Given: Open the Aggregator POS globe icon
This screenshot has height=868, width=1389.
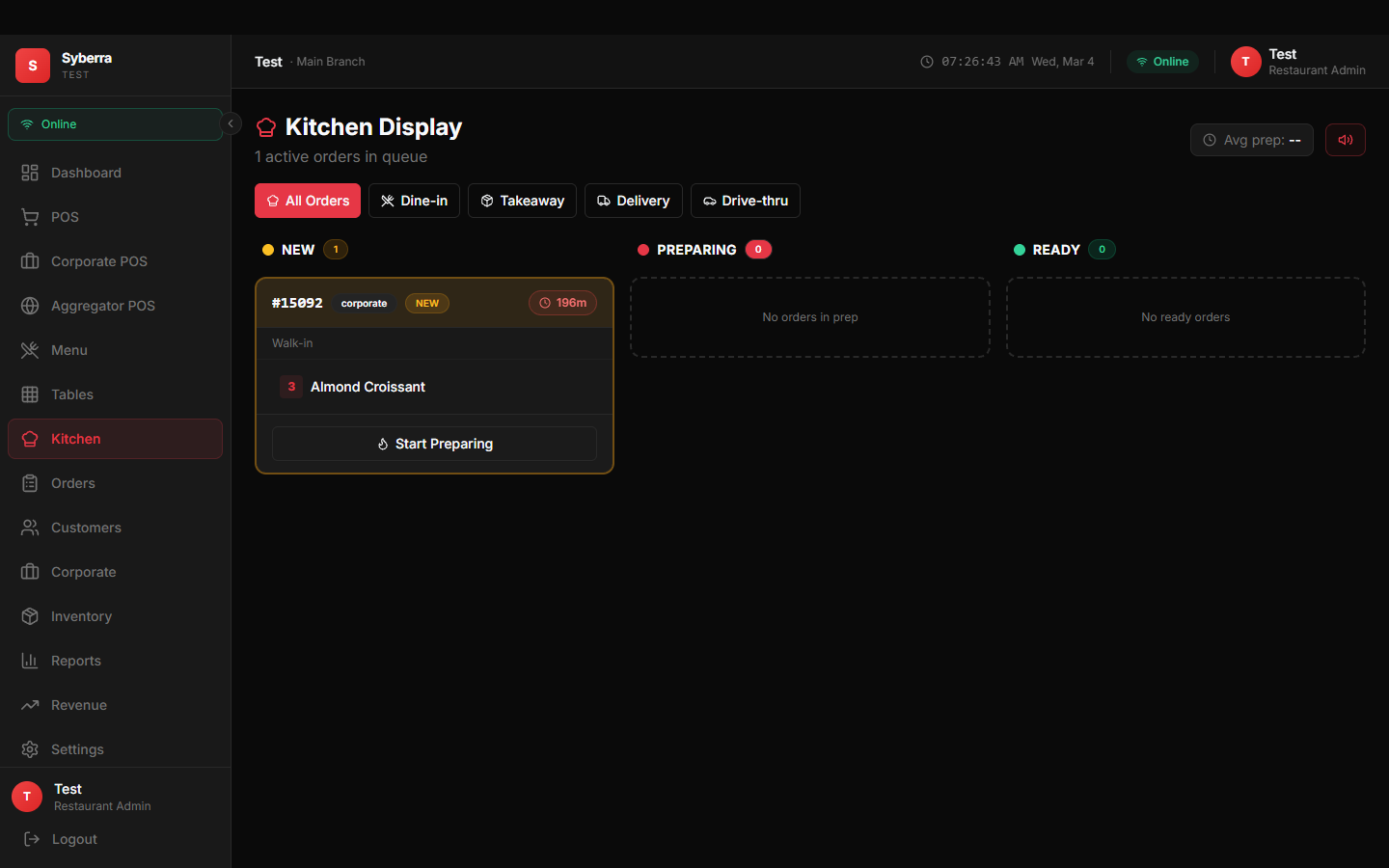Looking at the screenshot, I should coord(30,306).
